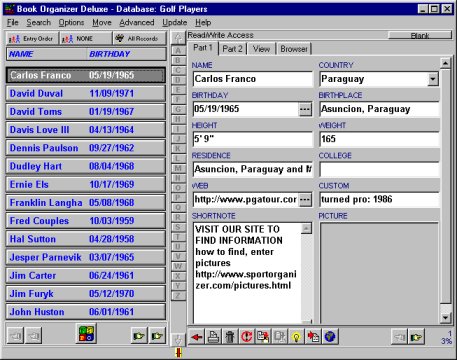The height and width of the screenshot is (360, 457).
Task: Jump to letter Z in alphabet strip
Action: 178,296
